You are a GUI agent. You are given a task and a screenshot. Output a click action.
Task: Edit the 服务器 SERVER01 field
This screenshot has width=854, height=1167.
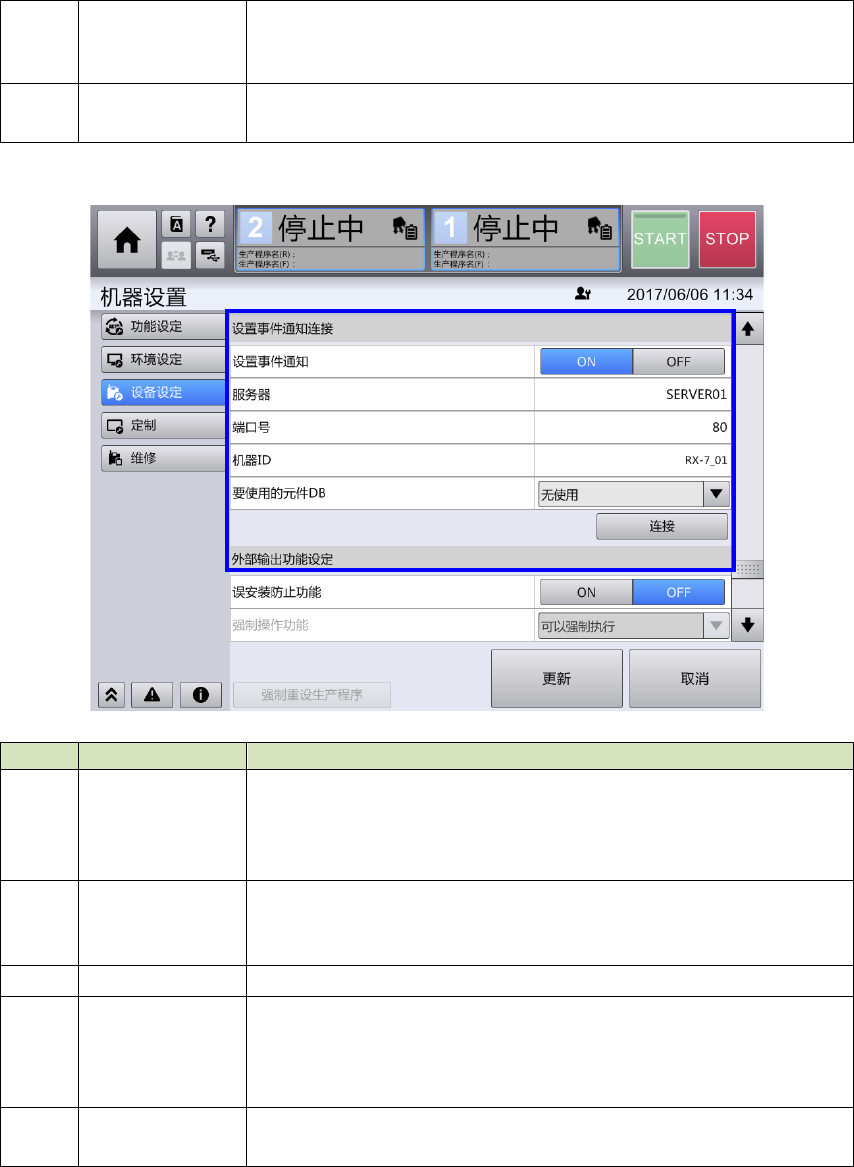[x=633, y=394]
